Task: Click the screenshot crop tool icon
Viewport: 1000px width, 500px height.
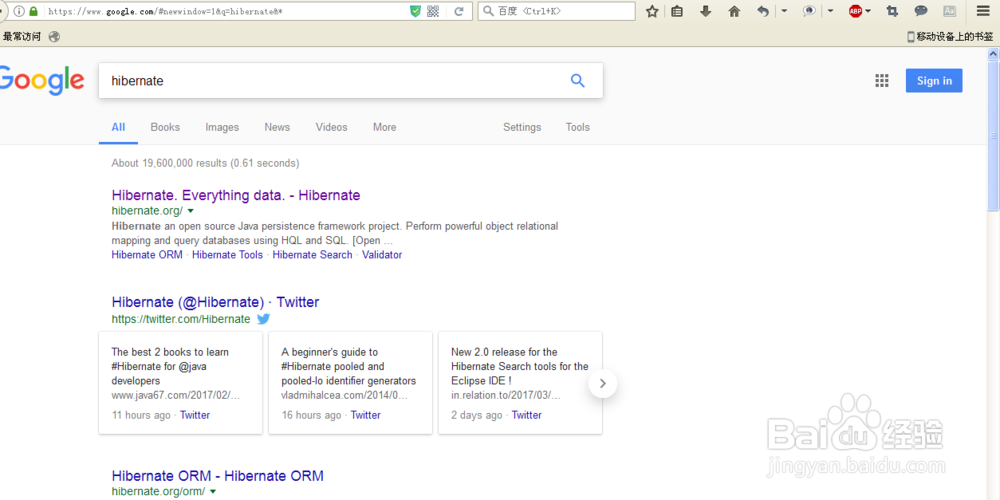Action: [x=892, y=11]
